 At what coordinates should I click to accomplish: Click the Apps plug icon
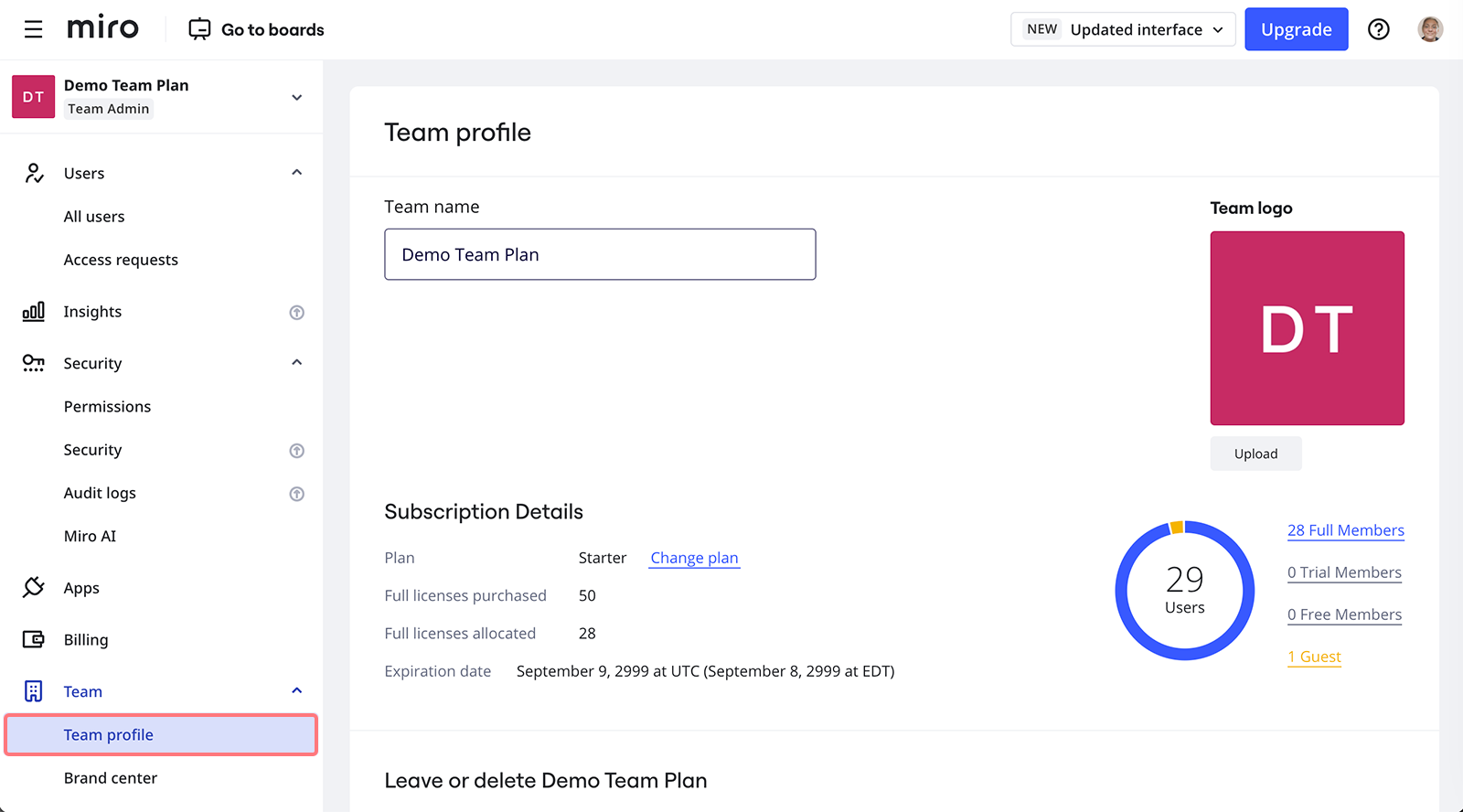tap(34, 587)
